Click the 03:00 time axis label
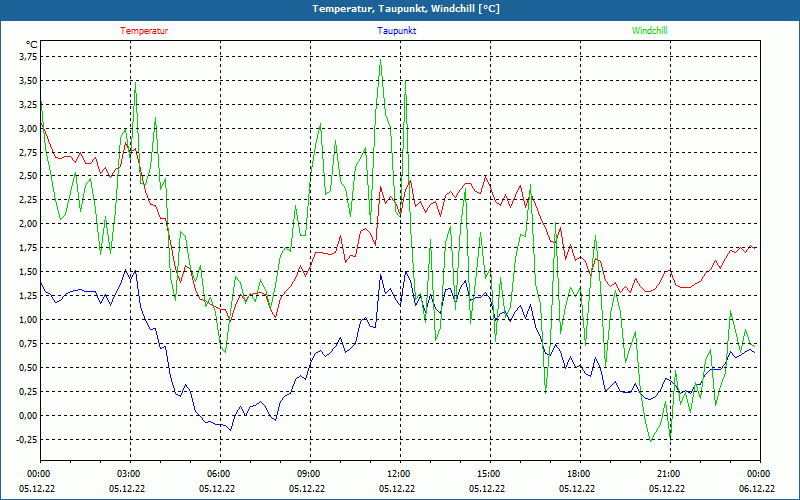Screen dimensions: 800x500 point(131,474)
